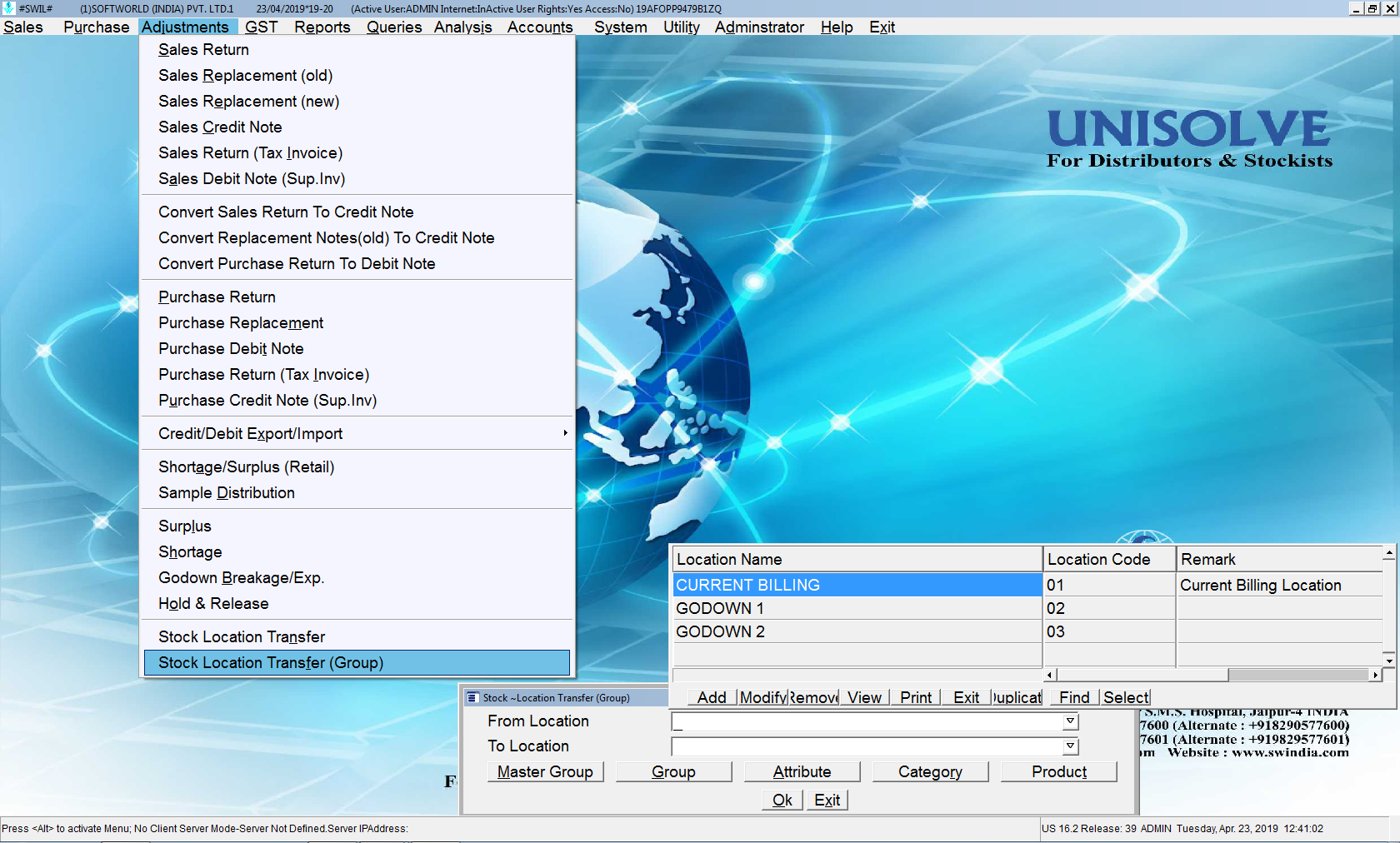Select Surplus menu entry
1400x843 pixels.
click(357, 526)
